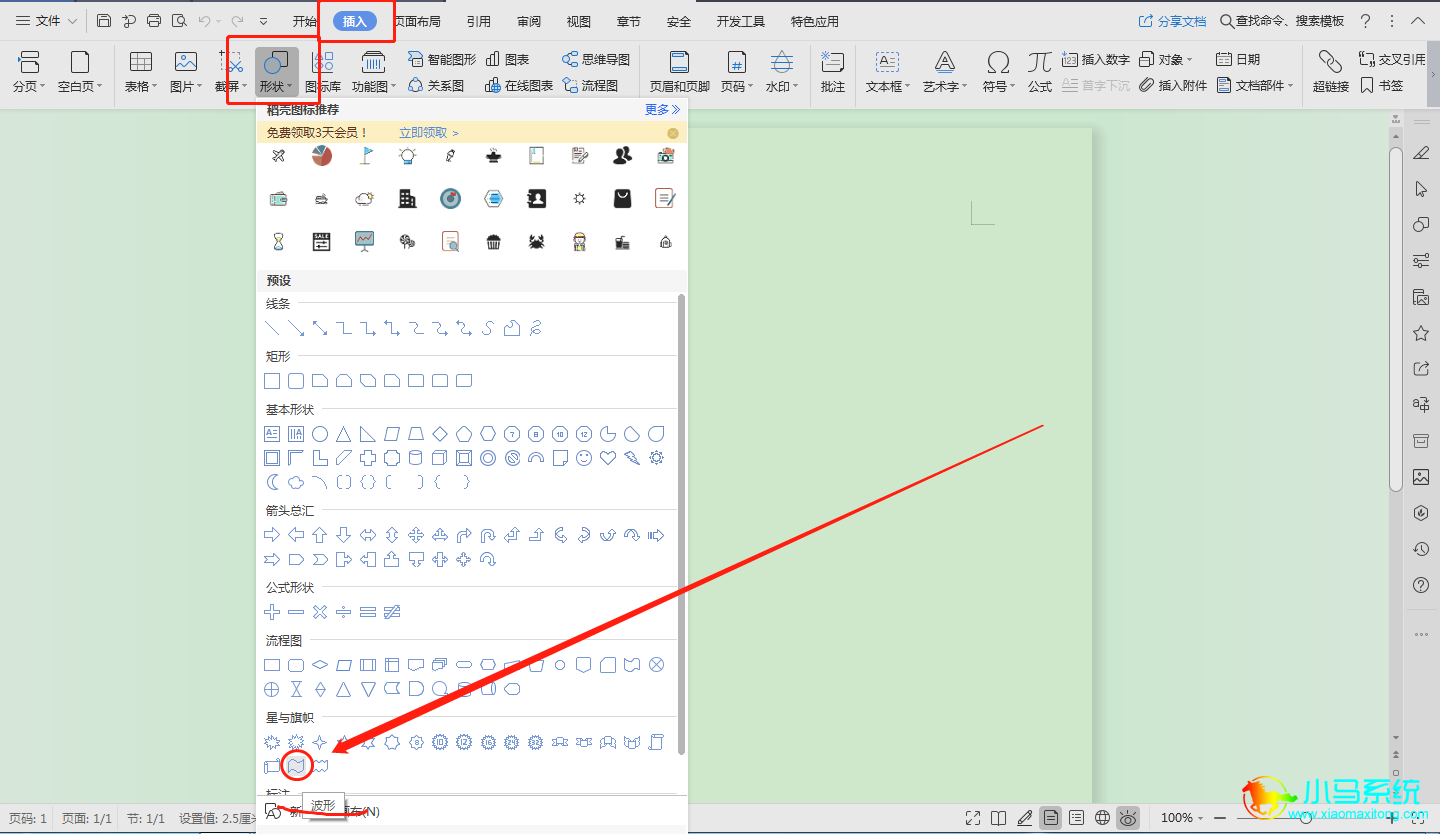Open the 文本框 text box dropdown

click(x=888, y=73)
